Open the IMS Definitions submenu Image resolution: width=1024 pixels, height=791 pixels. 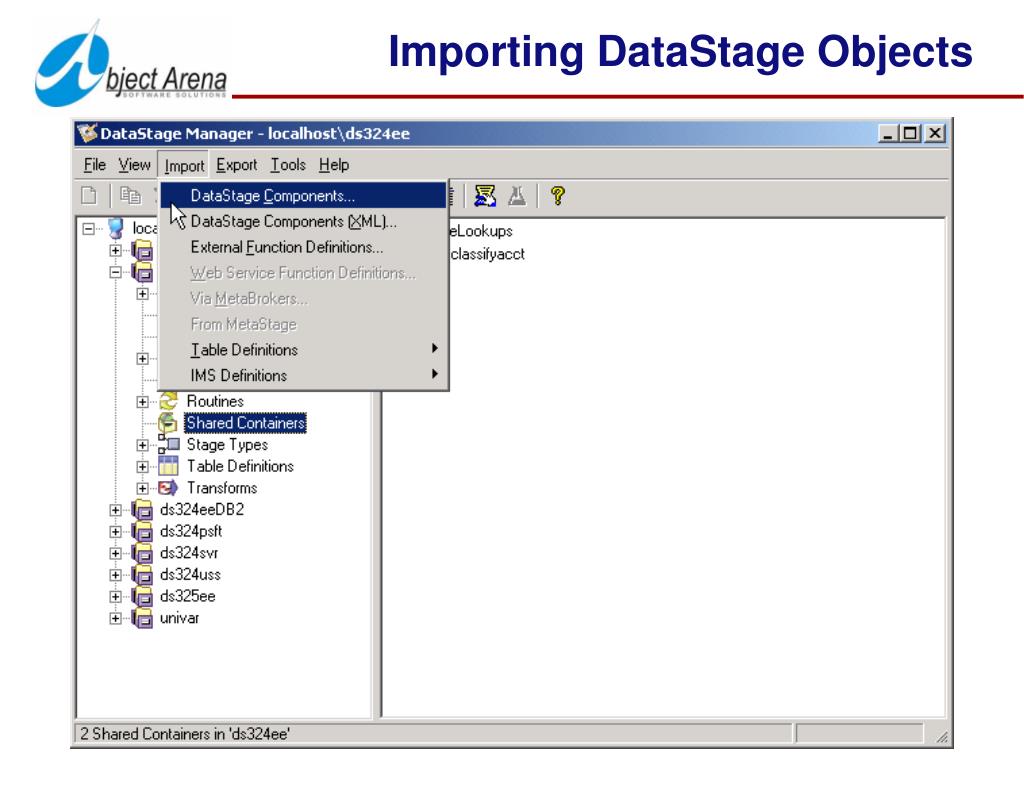[304, 376]
